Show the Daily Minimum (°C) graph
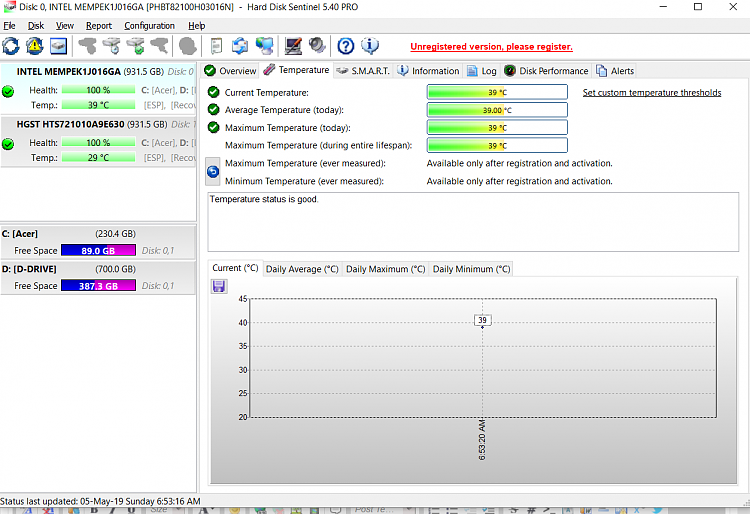The height and width of the screenshot is (514, 750). [x=472, y=269]
